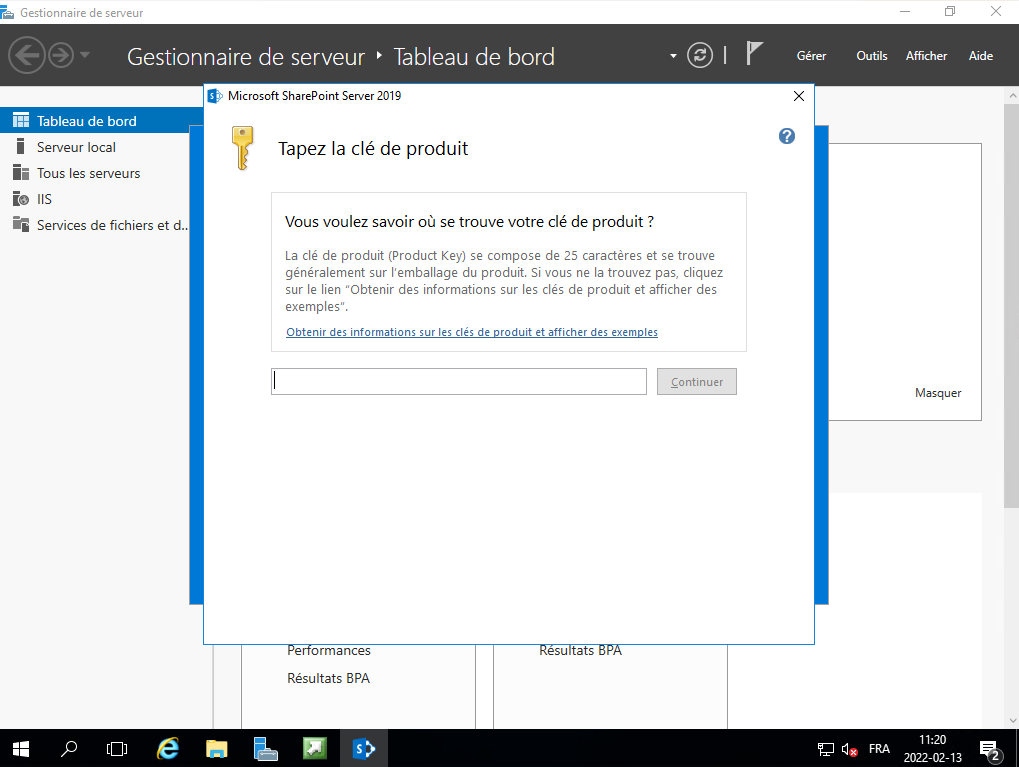
Task: Select Serveur local in the sidebar
Action: 76,147
